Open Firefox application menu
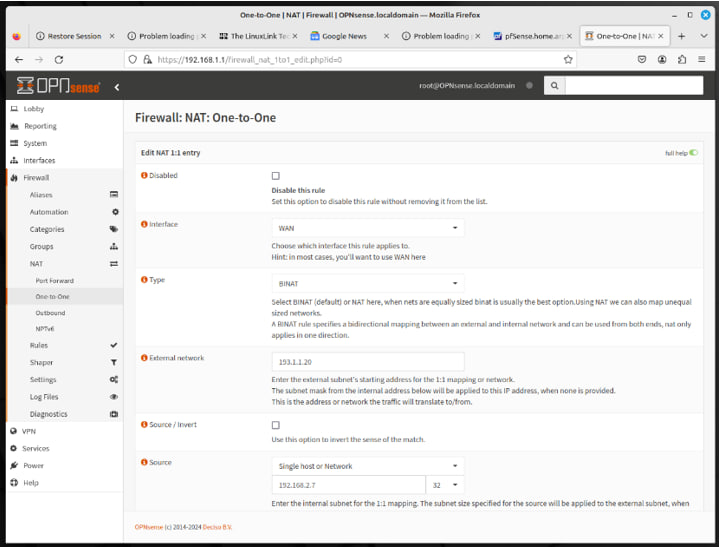The image size is (719, 547). 702,59
